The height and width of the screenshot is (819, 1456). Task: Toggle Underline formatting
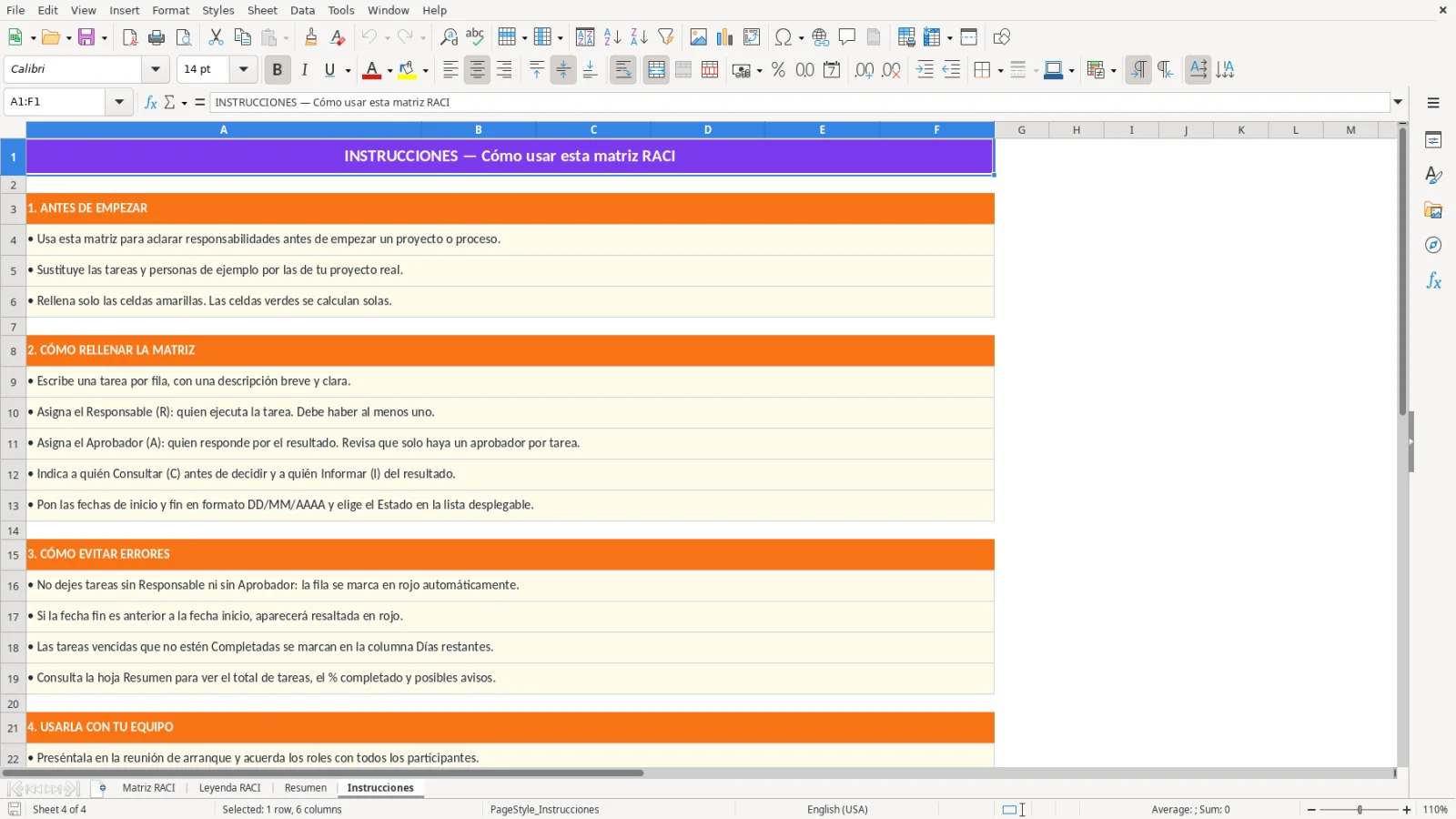pyautogui.click(x=329, y=70)
